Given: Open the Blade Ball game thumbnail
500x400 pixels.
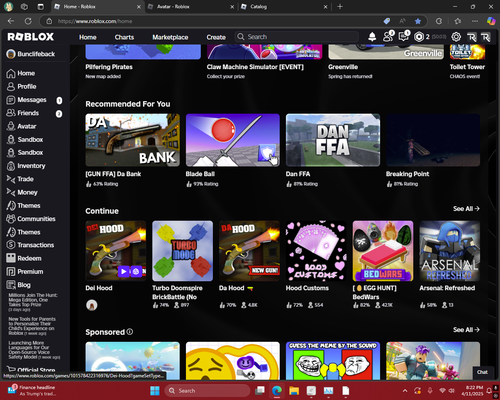Looking at the screenshot, I should (x=233, y=140).
